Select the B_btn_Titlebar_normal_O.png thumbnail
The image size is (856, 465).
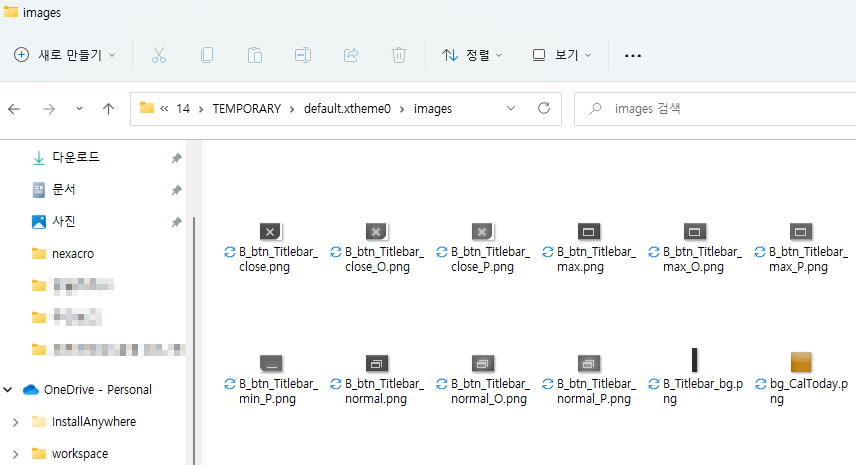pyautogui.click(x=482, y=363)
